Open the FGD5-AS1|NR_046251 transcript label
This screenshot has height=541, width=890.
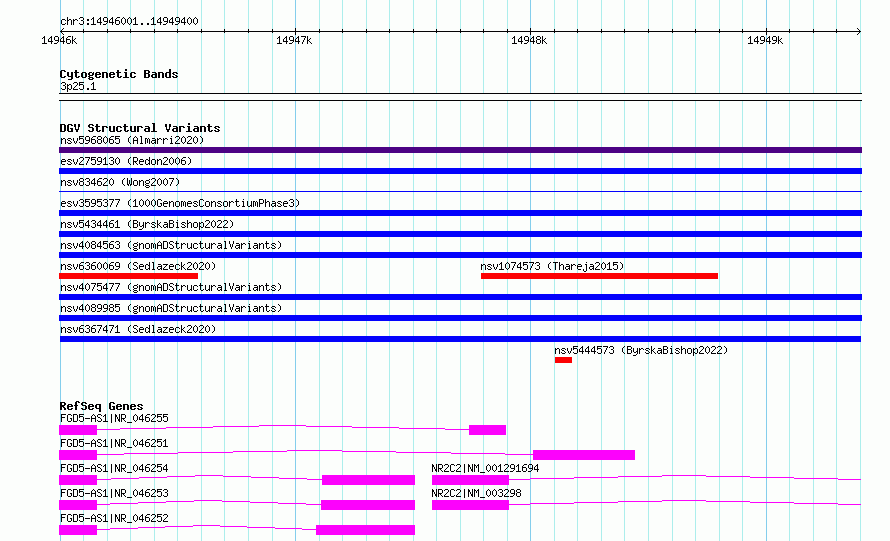[114, 443]
